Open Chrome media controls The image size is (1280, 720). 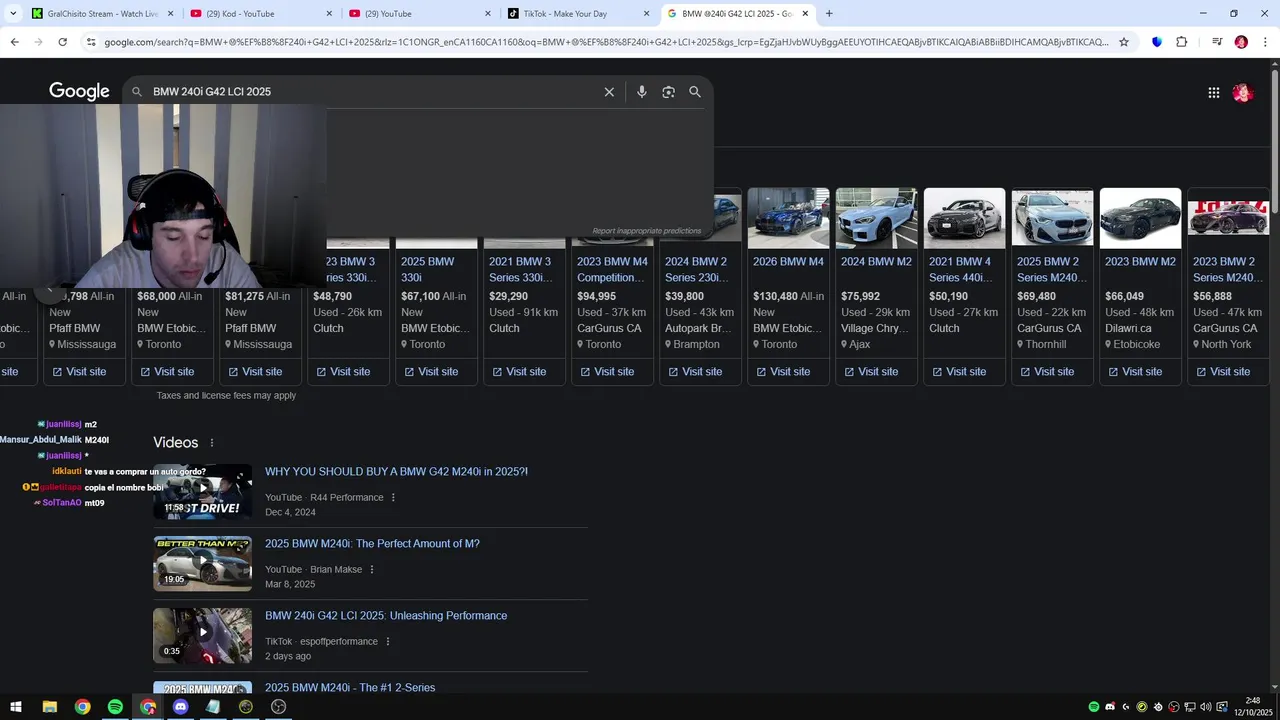(1217, 42)
